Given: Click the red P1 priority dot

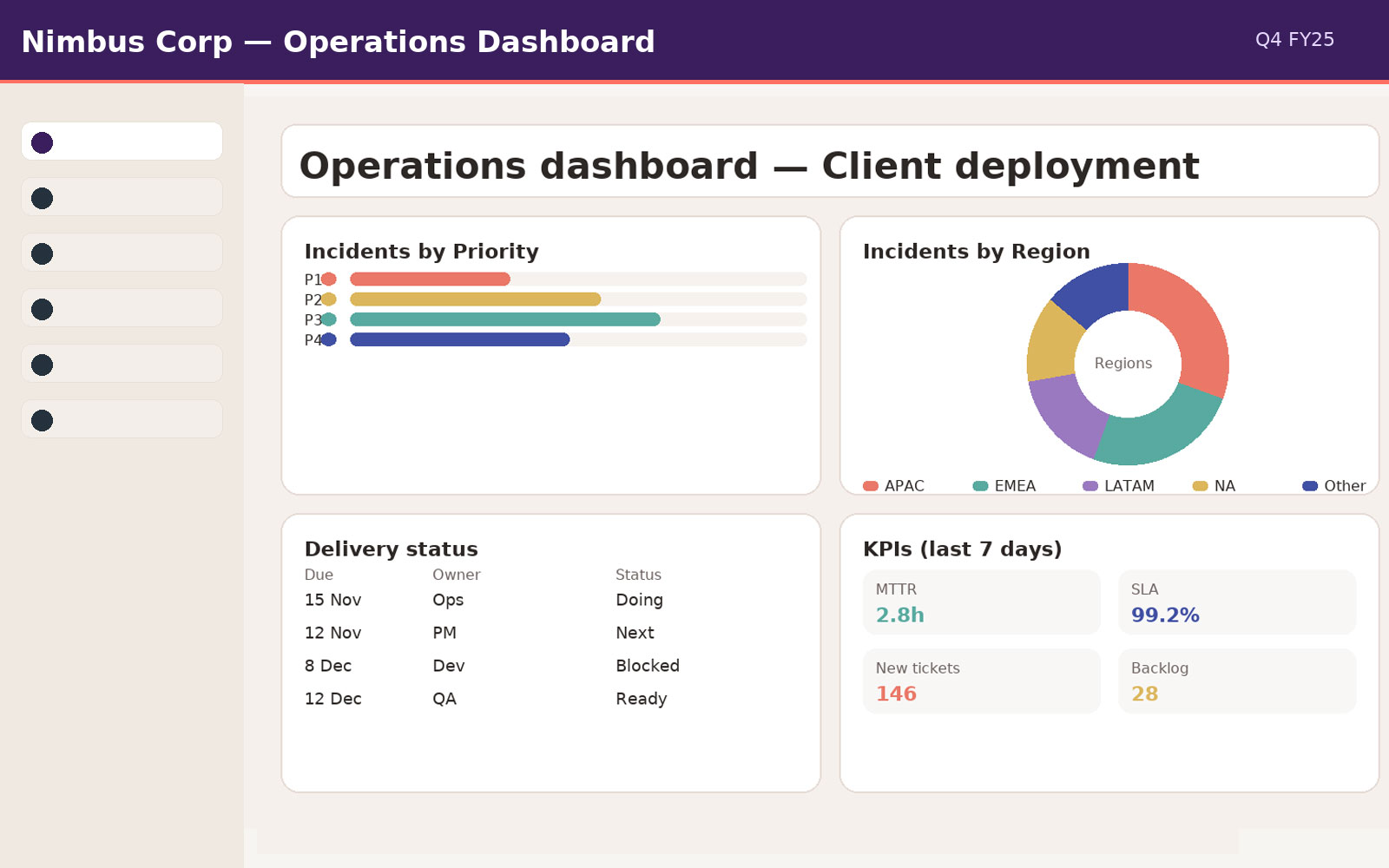Looking at the screenshot, I should 329,279.
